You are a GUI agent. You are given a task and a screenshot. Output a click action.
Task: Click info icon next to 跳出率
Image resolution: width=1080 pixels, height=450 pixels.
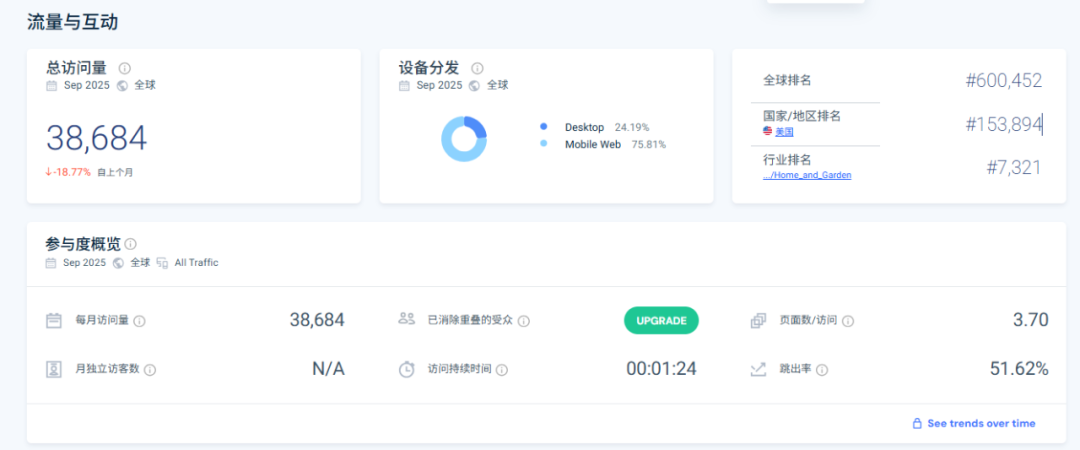[x=822, y=370]
